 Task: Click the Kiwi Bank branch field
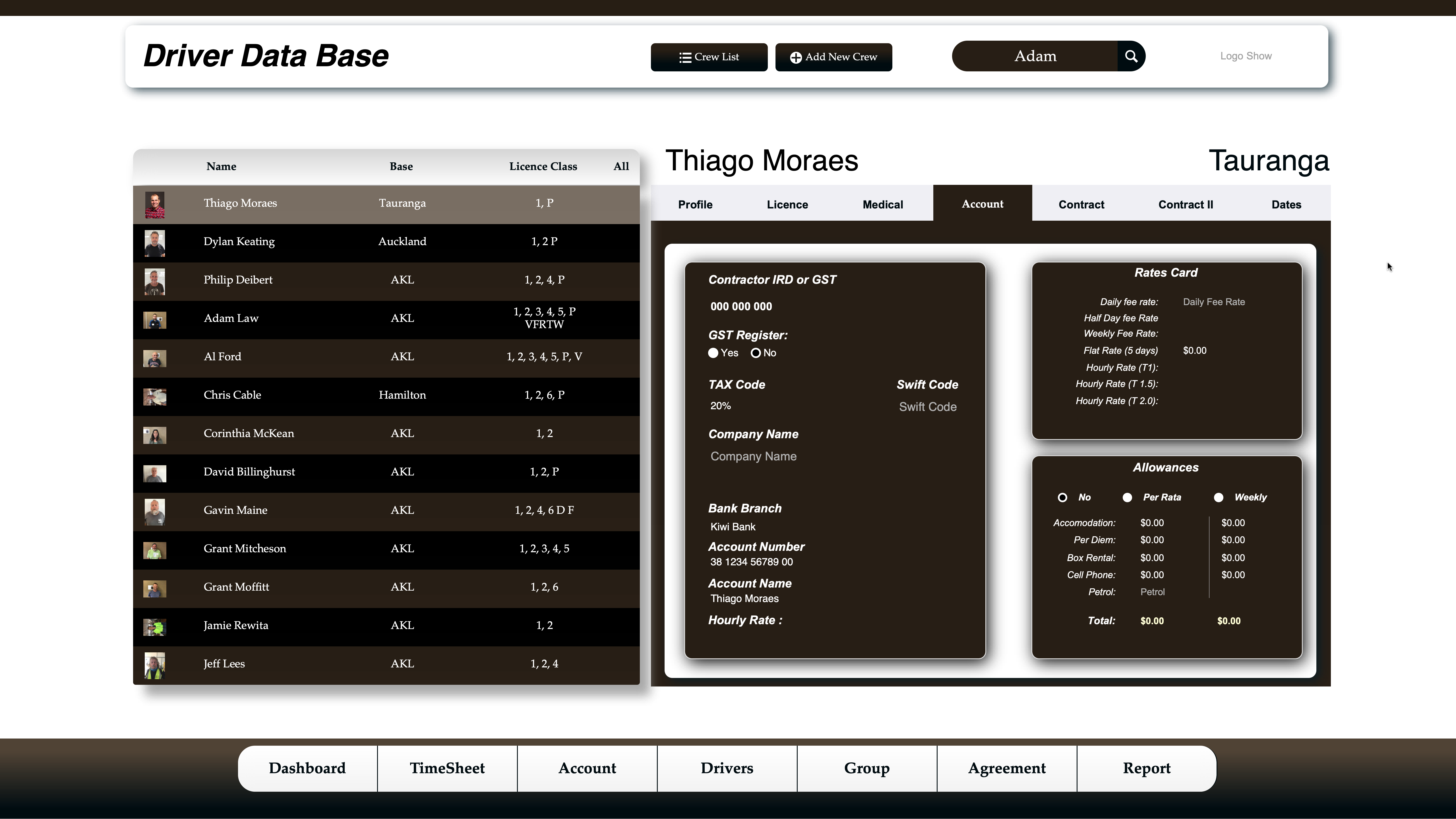click(x=733, y=527)
